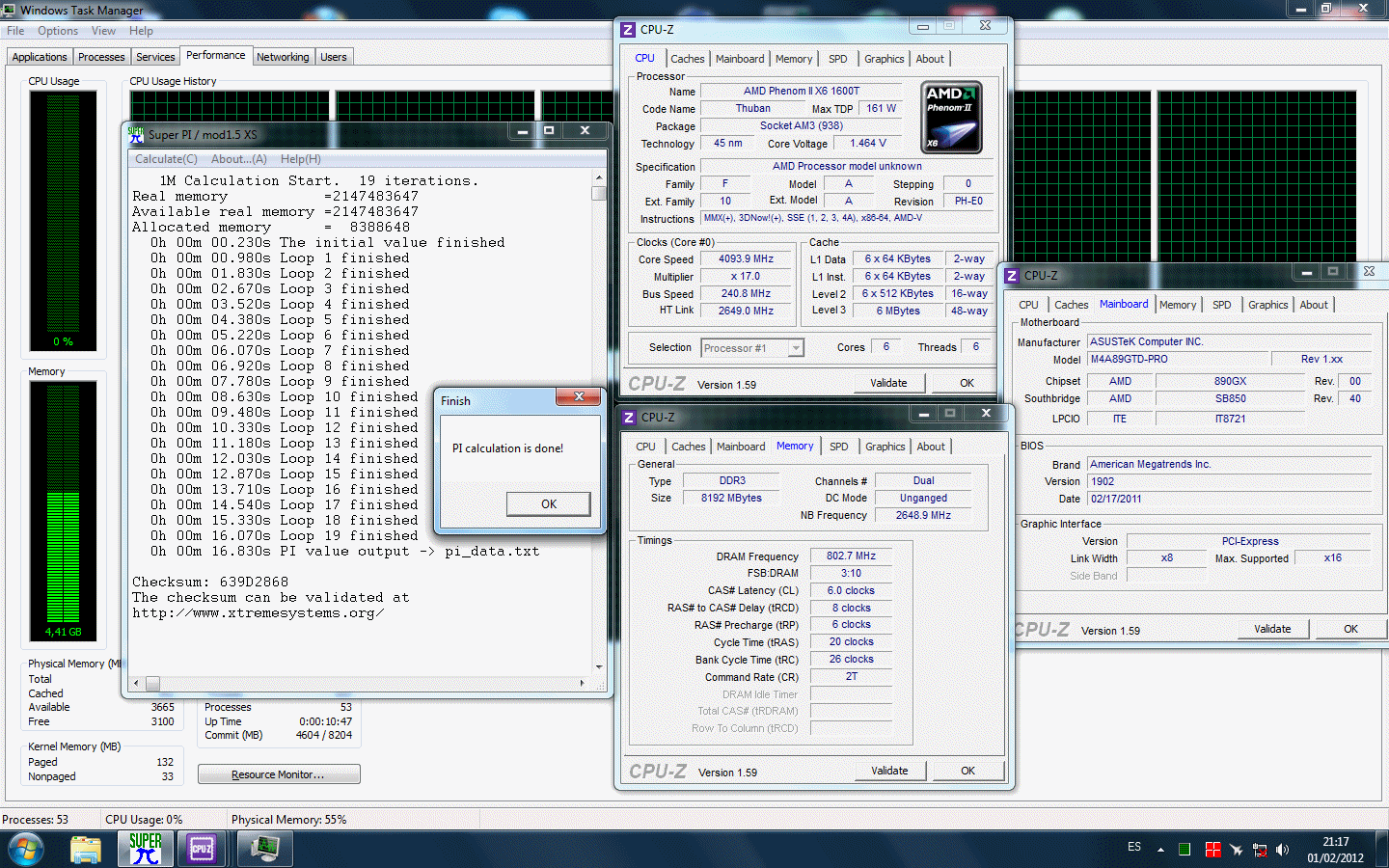Click the Z icon of CPU-Z Memory-tab window
The image size is (1389, 868).
tap(629, 418)
